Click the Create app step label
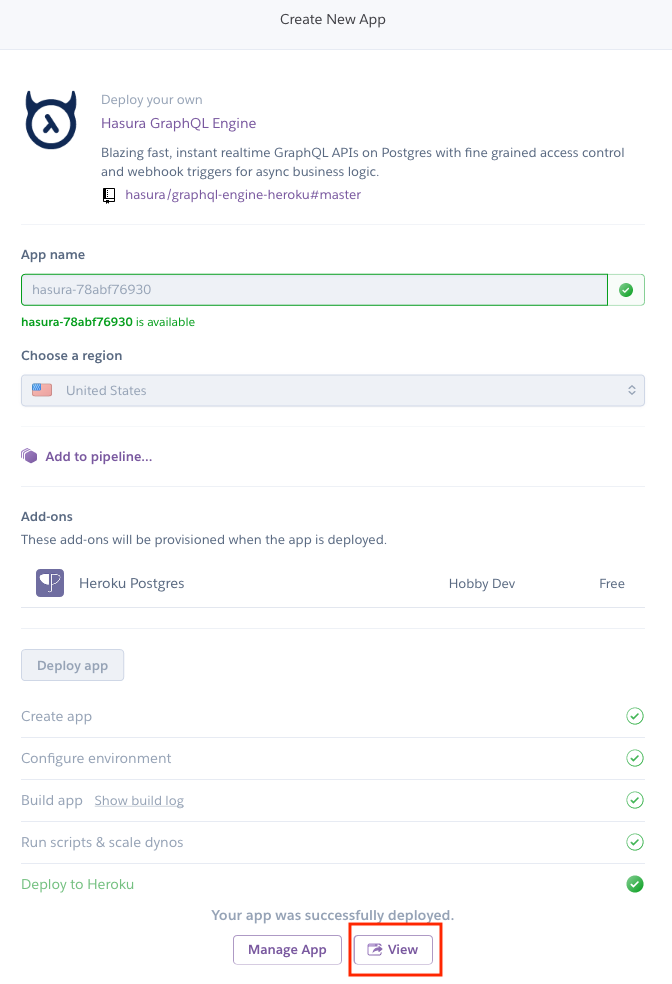Viewport: 672px width, 984px height. tap(56, 717)
